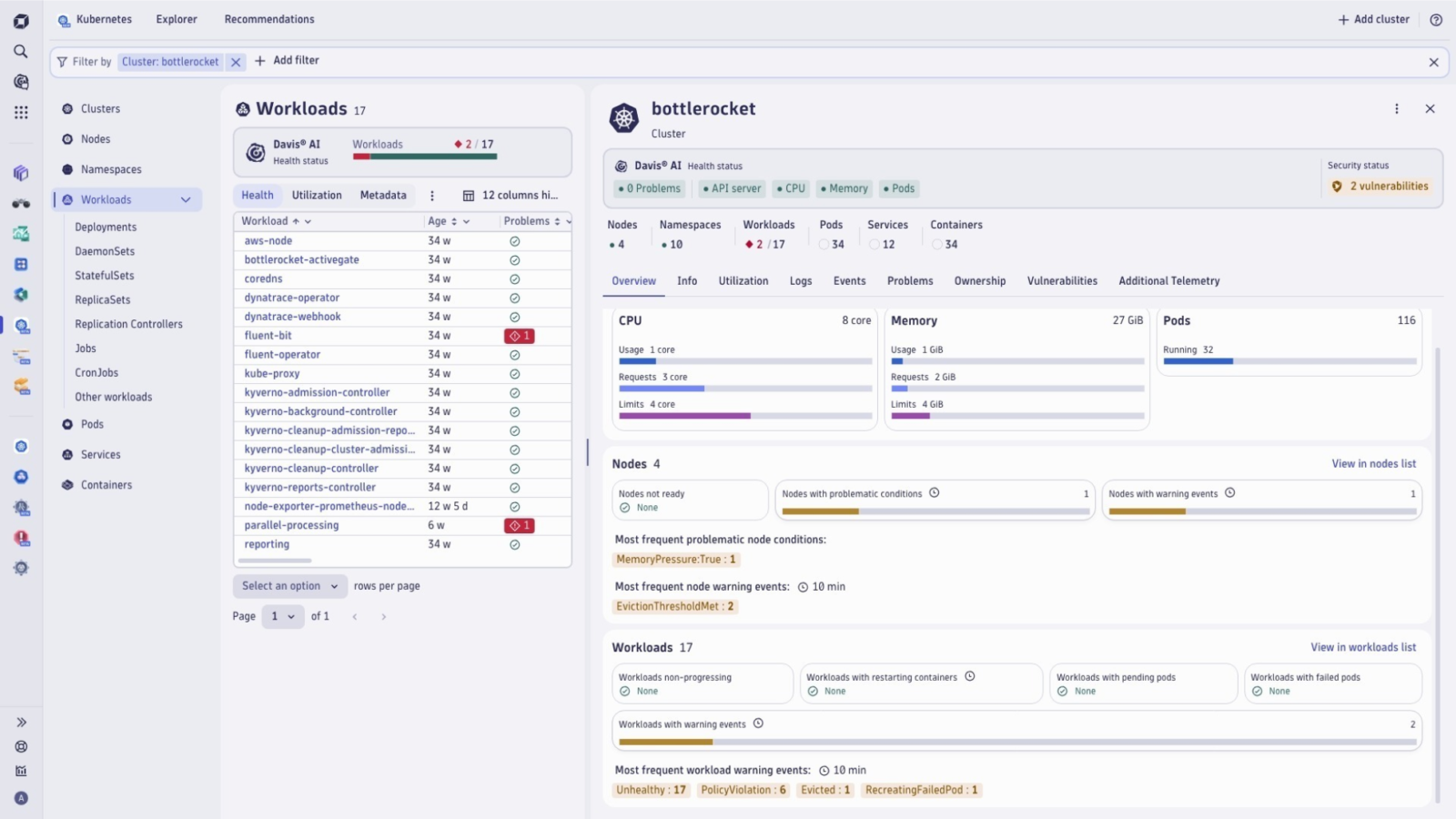Open the Davis AI icon in left rail
Image resolution: width=1456 pixels, height=819 pixels.
tap(21, 82)
